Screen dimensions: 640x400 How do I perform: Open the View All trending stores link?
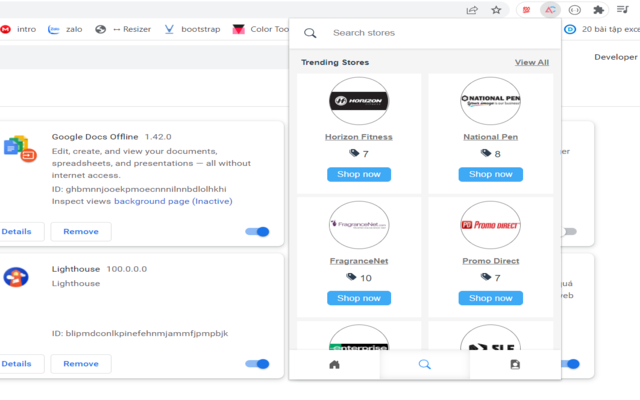pos(531,62)
